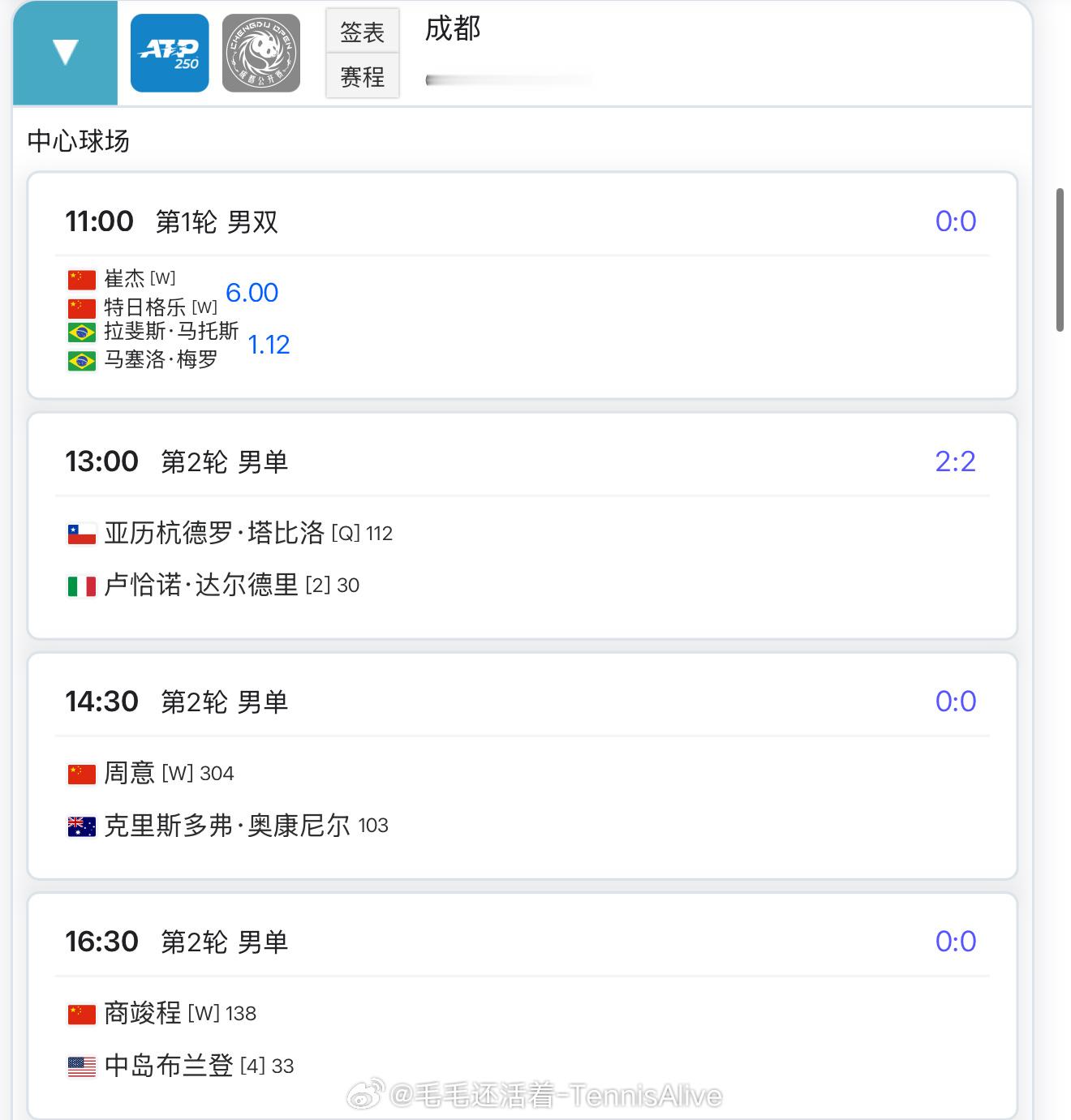The height and width of the screenshot is (1120, 1071).
Task: Select the 1.12 odds value
Action: pos(269,345)
